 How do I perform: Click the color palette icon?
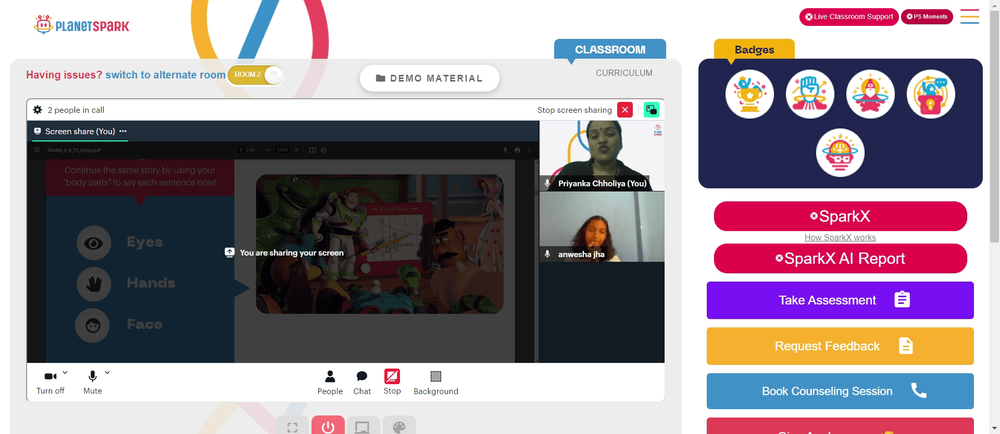pyautogui.click(x=399, y=427)
